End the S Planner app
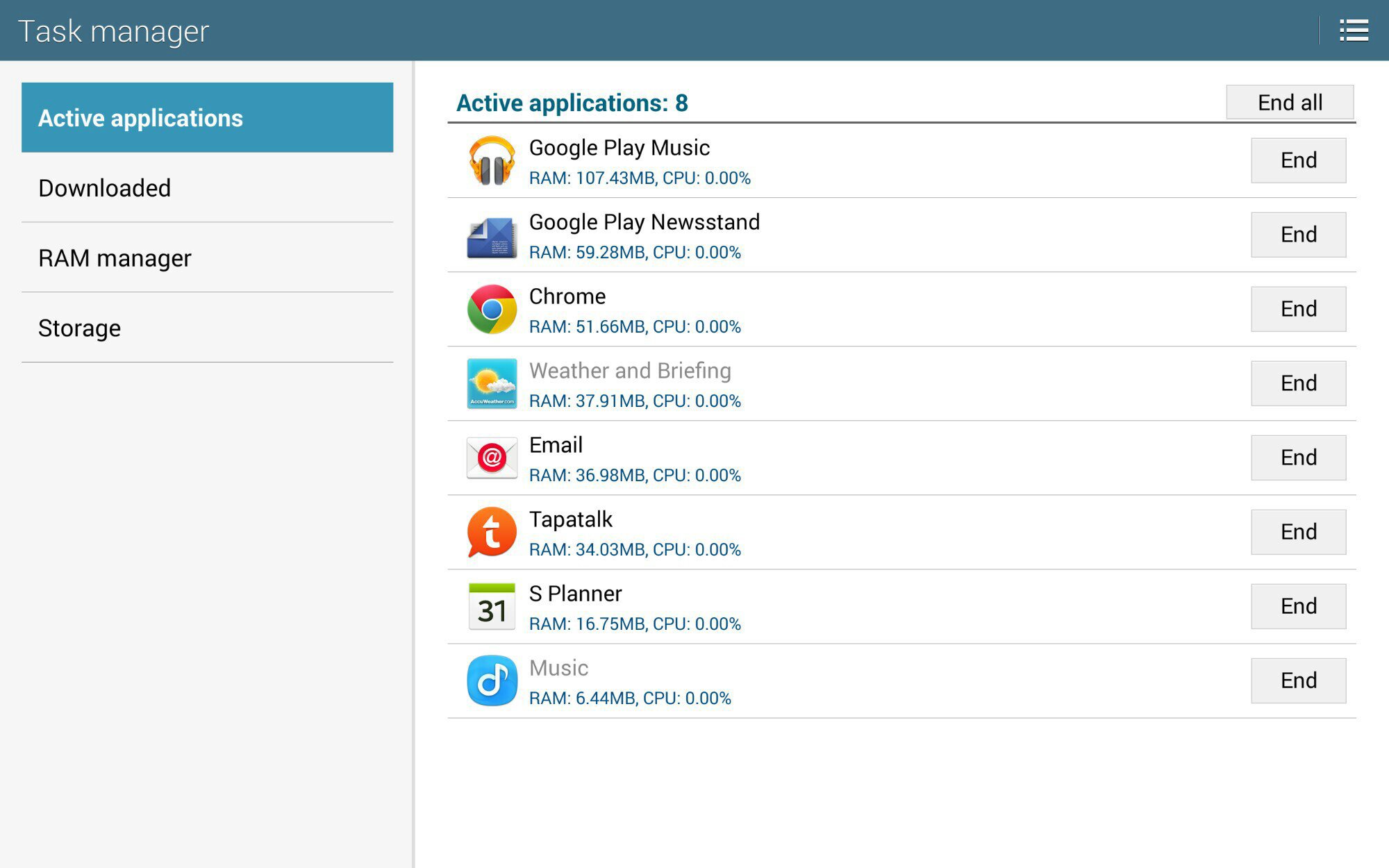This screenshot has width=1389, height=868. [1298, 606]
